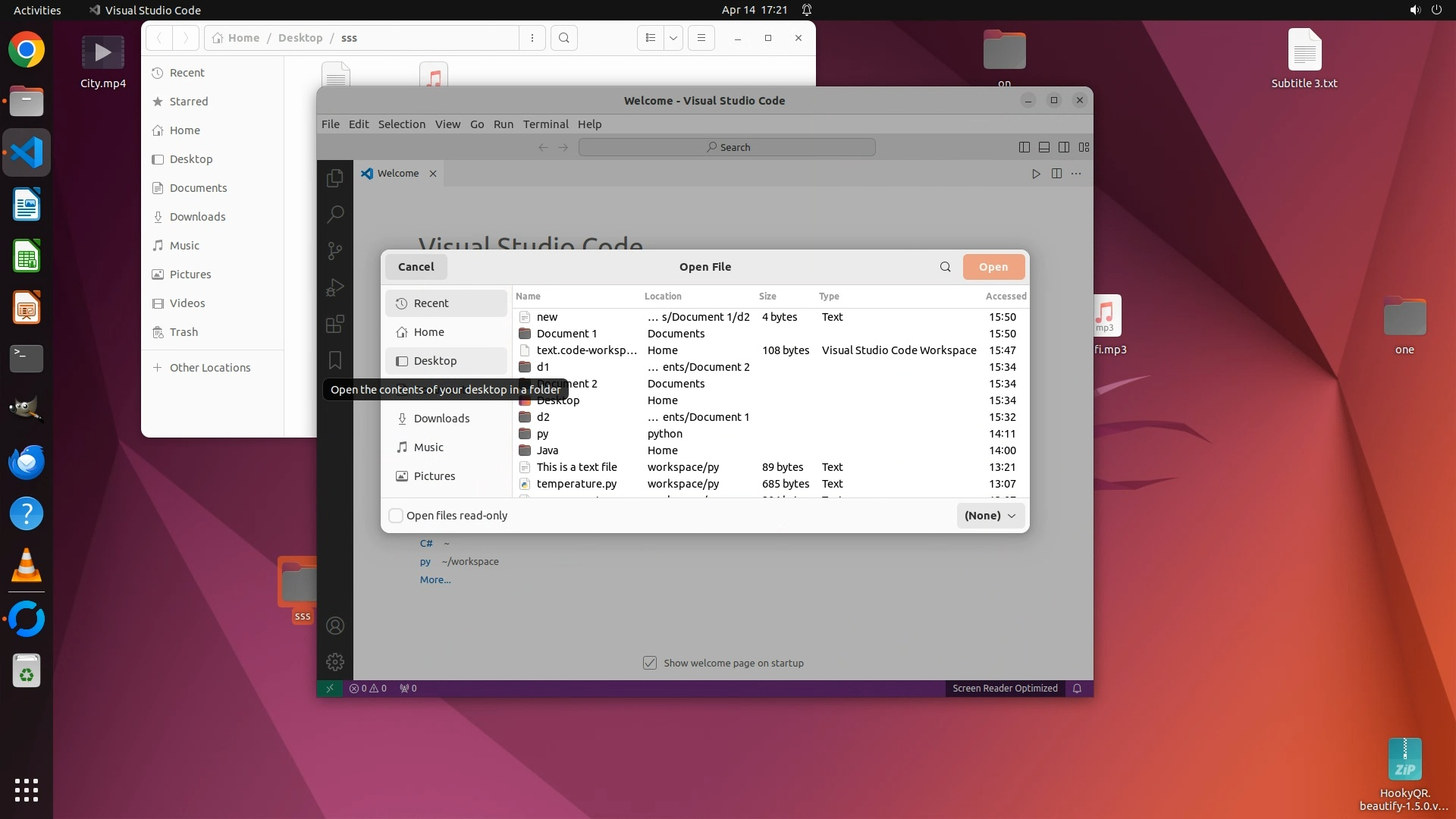Image resolution: width=1456 pixels, height=819 pixels.
Task: Click the Cancel button in the dialog
Action: [416, 267]
